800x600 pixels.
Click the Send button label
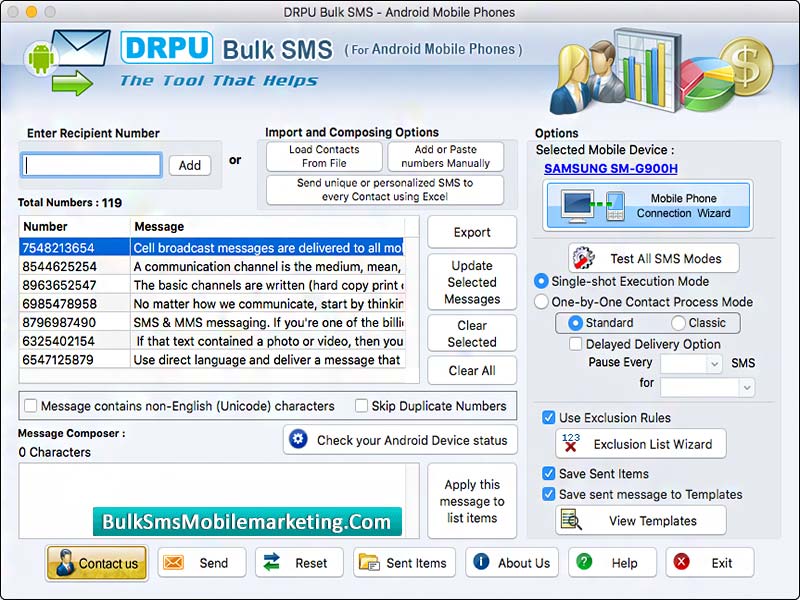[214, 563]
